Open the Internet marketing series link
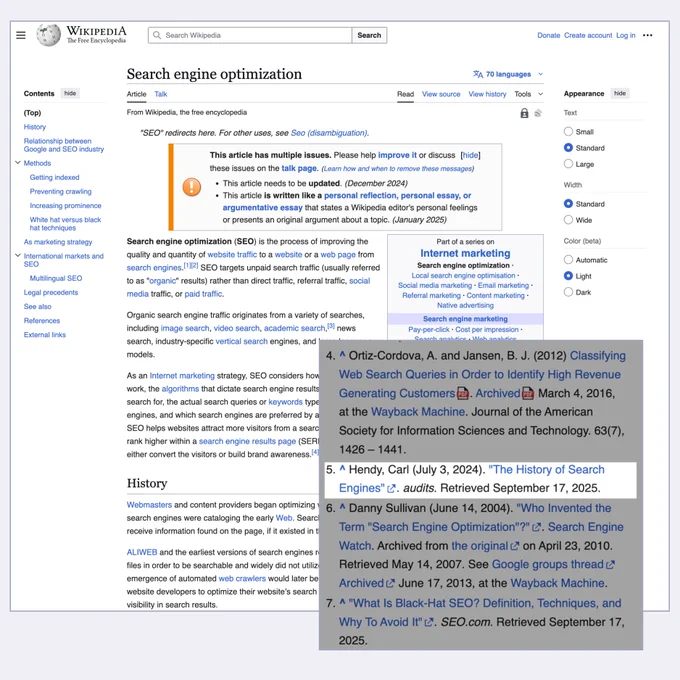Viewport: 680px width, 680px height. click(x=465, y=253)
